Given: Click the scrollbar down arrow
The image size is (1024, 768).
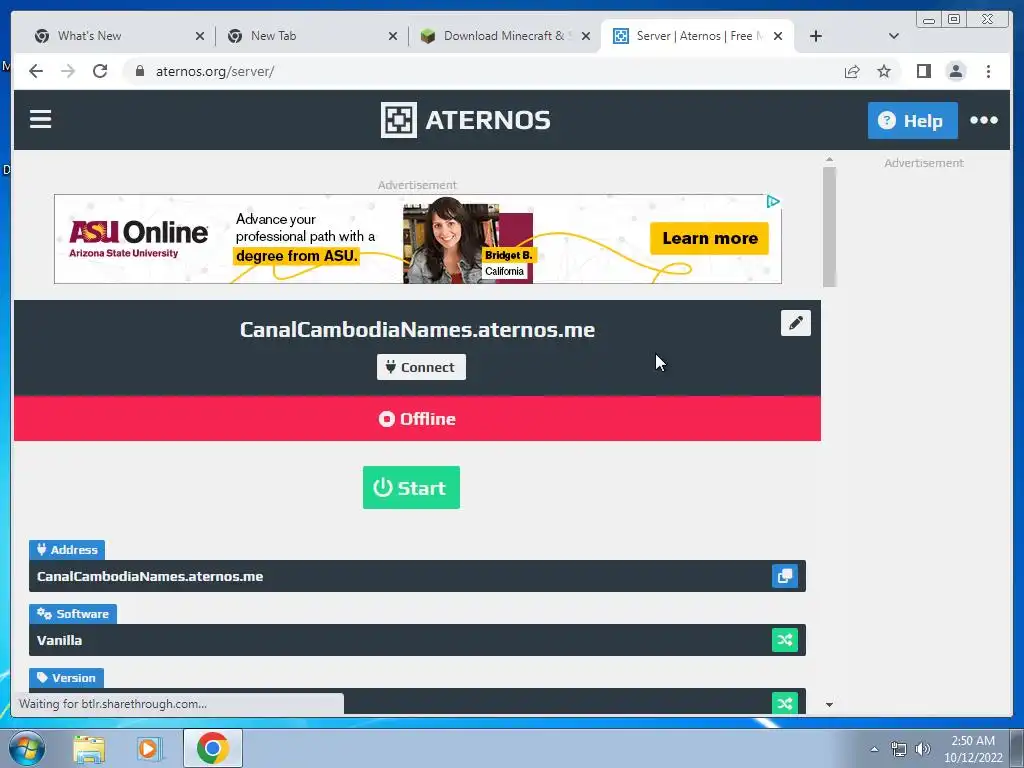Looking at the screenshot, I should 829,705.
